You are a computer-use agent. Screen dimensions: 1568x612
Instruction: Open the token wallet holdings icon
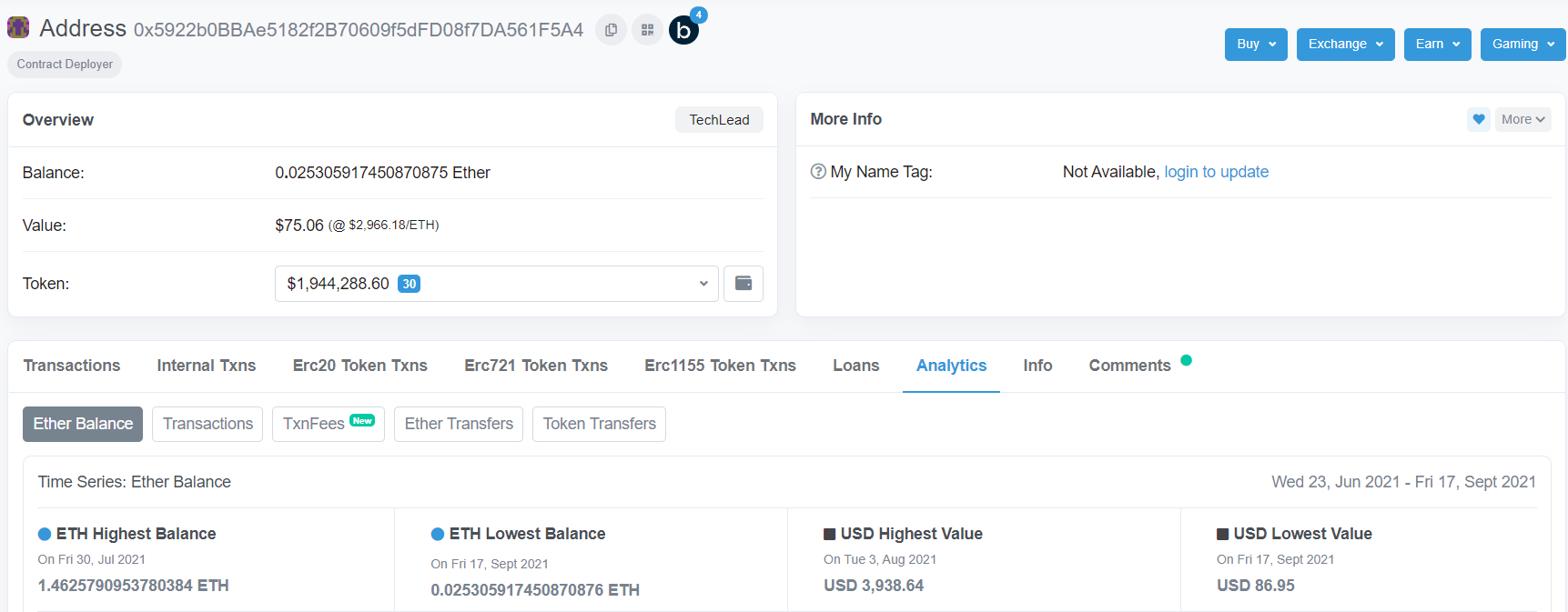point(744,284)
